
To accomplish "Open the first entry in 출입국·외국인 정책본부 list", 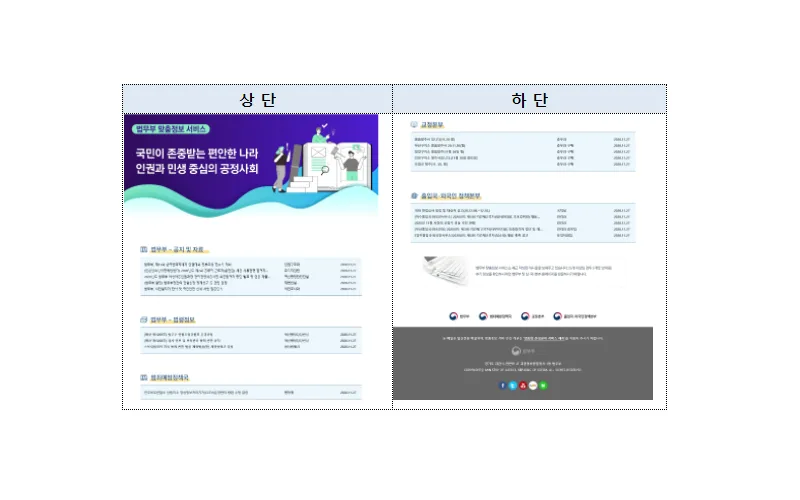I will 452,211.
